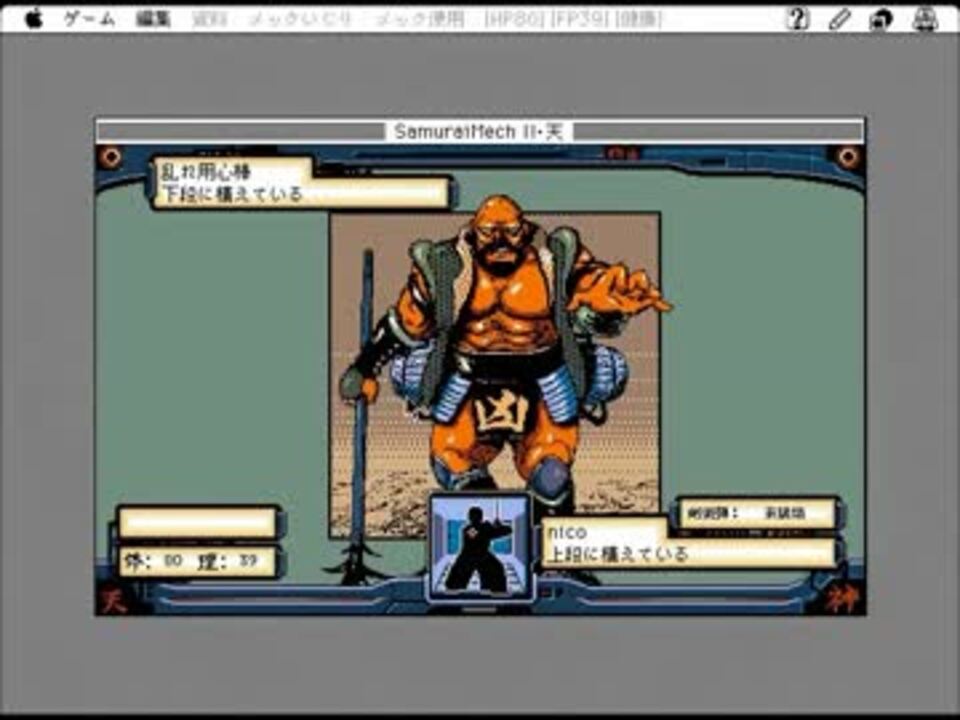Click the 理: 39 stat value
The image size is (960, 720).
228,561
